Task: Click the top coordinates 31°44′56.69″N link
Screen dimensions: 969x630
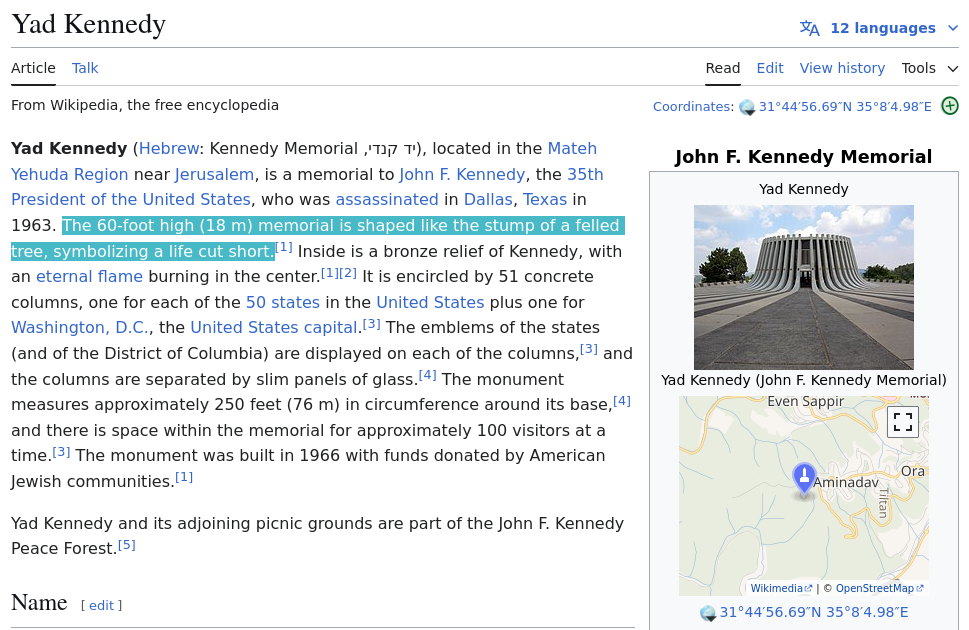Action: tap(845, 106)
